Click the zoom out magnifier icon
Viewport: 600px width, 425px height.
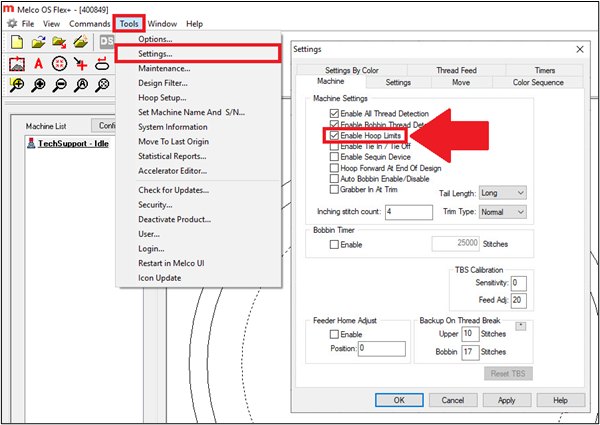60,86
